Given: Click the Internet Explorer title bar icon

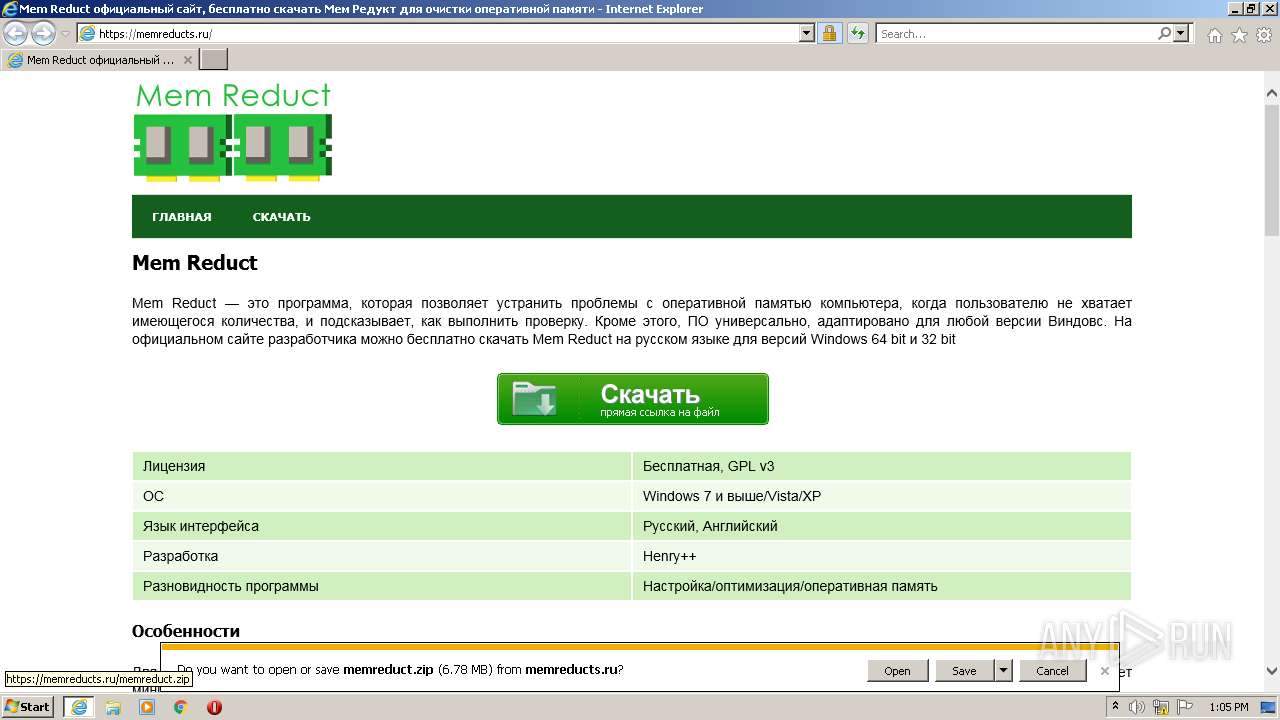Looking at the screenshot, I should (10, 9).
